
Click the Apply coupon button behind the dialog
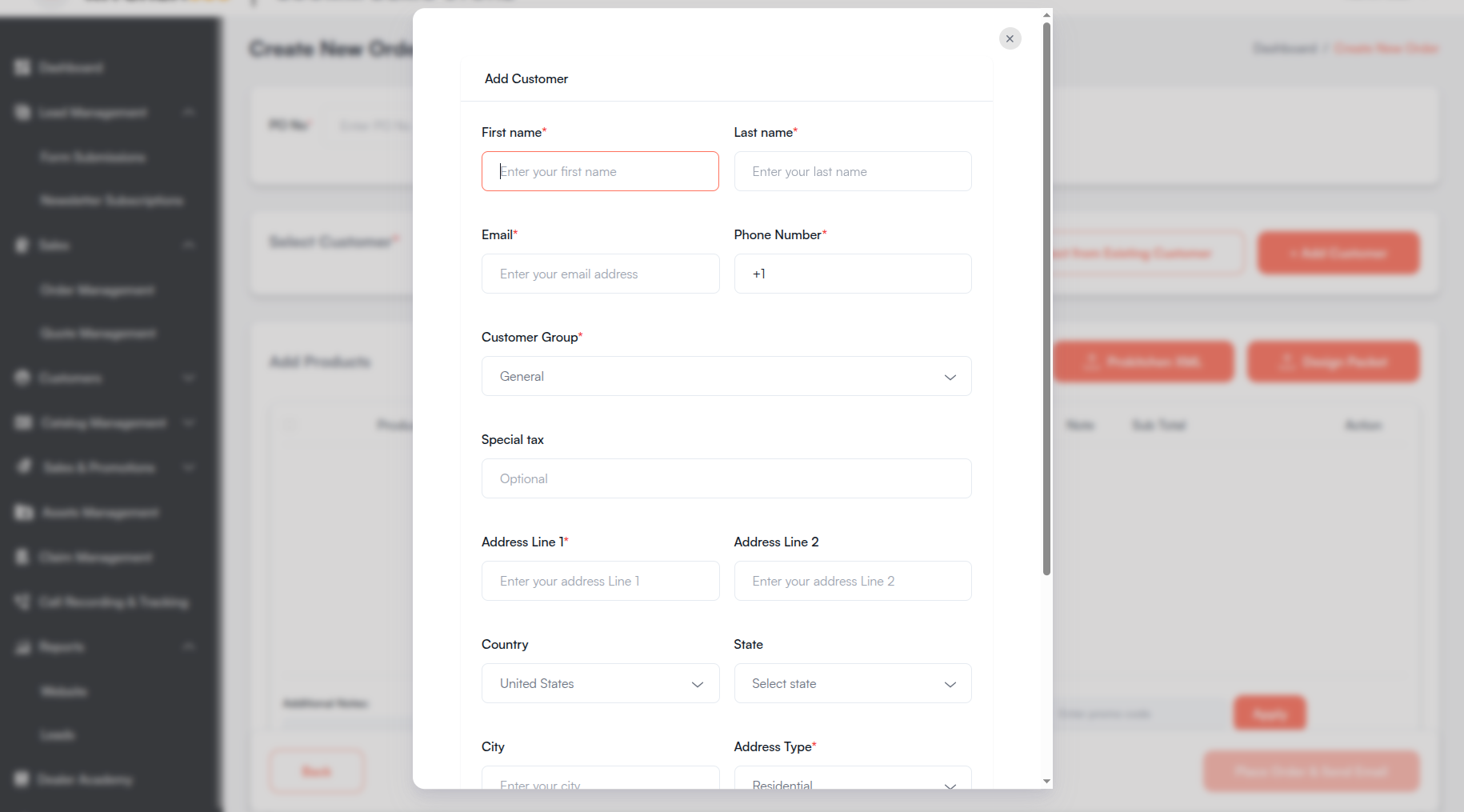pos(1270,713)
